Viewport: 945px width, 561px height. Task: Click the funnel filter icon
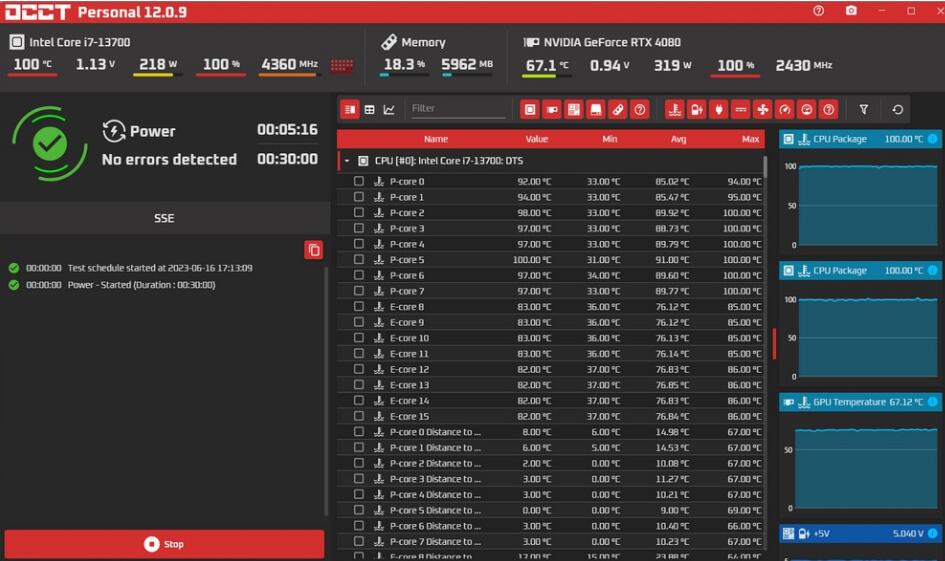[864, 109]
